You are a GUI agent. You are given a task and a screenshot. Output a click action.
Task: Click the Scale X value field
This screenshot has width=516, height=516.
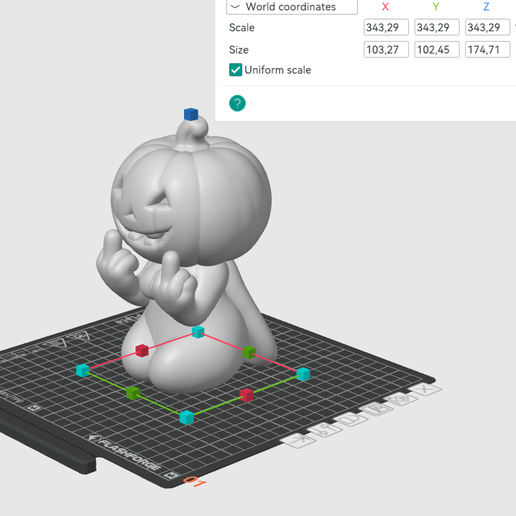tap(386, 27)
